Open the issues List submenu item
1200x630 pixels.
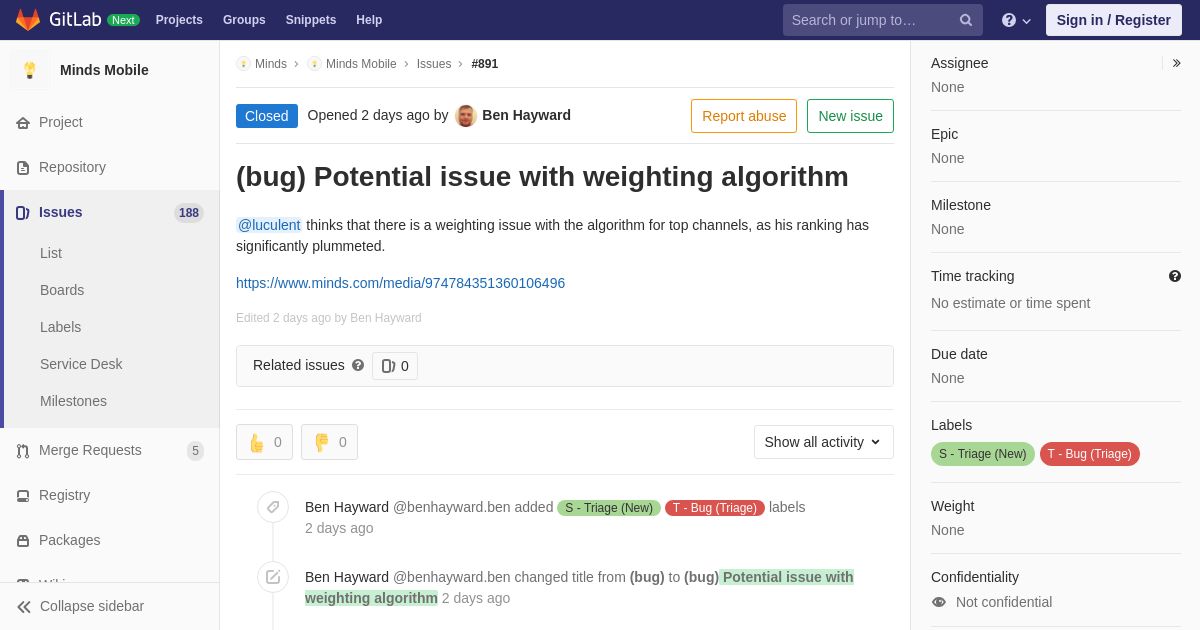(51, 253)
